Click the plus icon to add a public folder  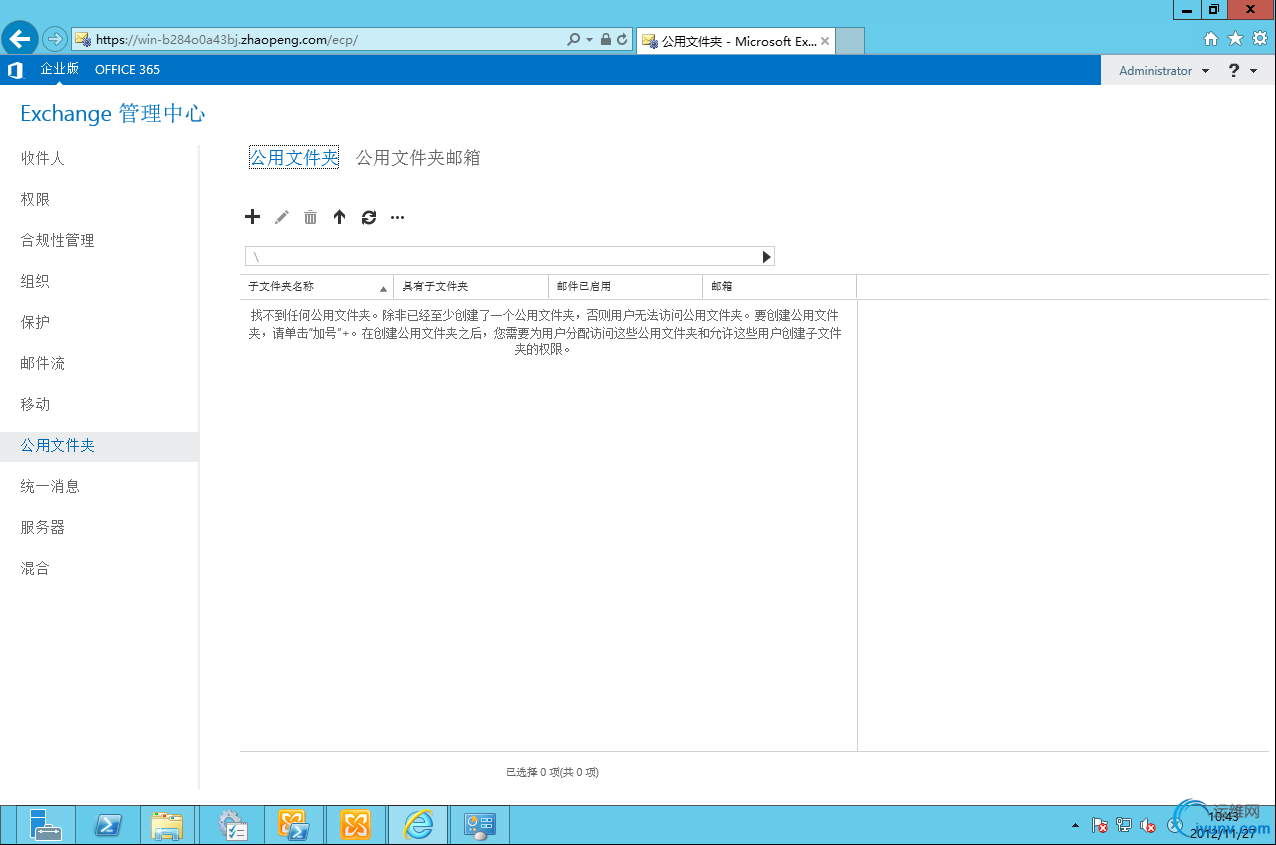click(253, 217)
